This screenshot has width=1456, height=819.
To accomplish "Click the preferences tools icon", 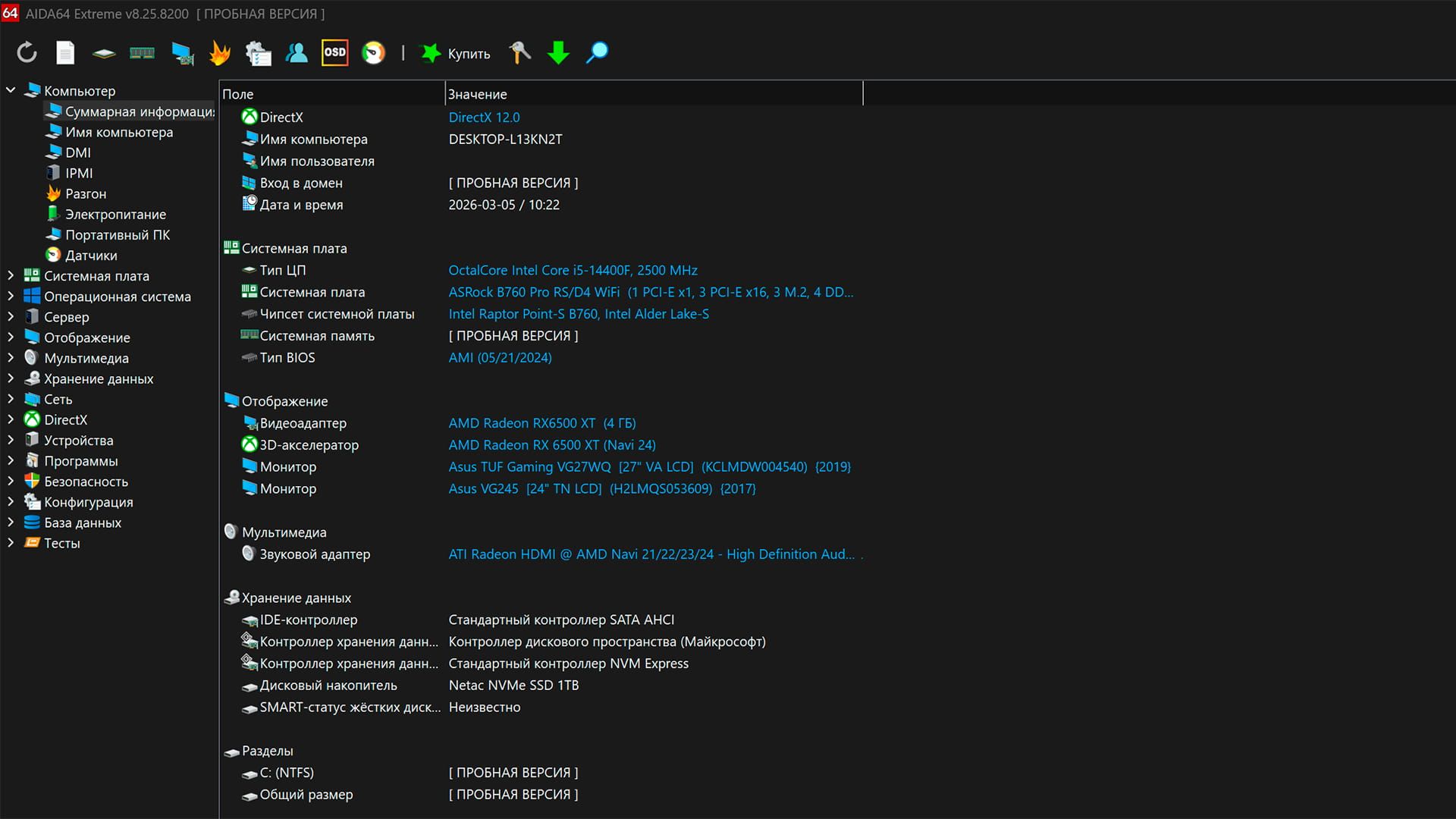I will point(519,53).
